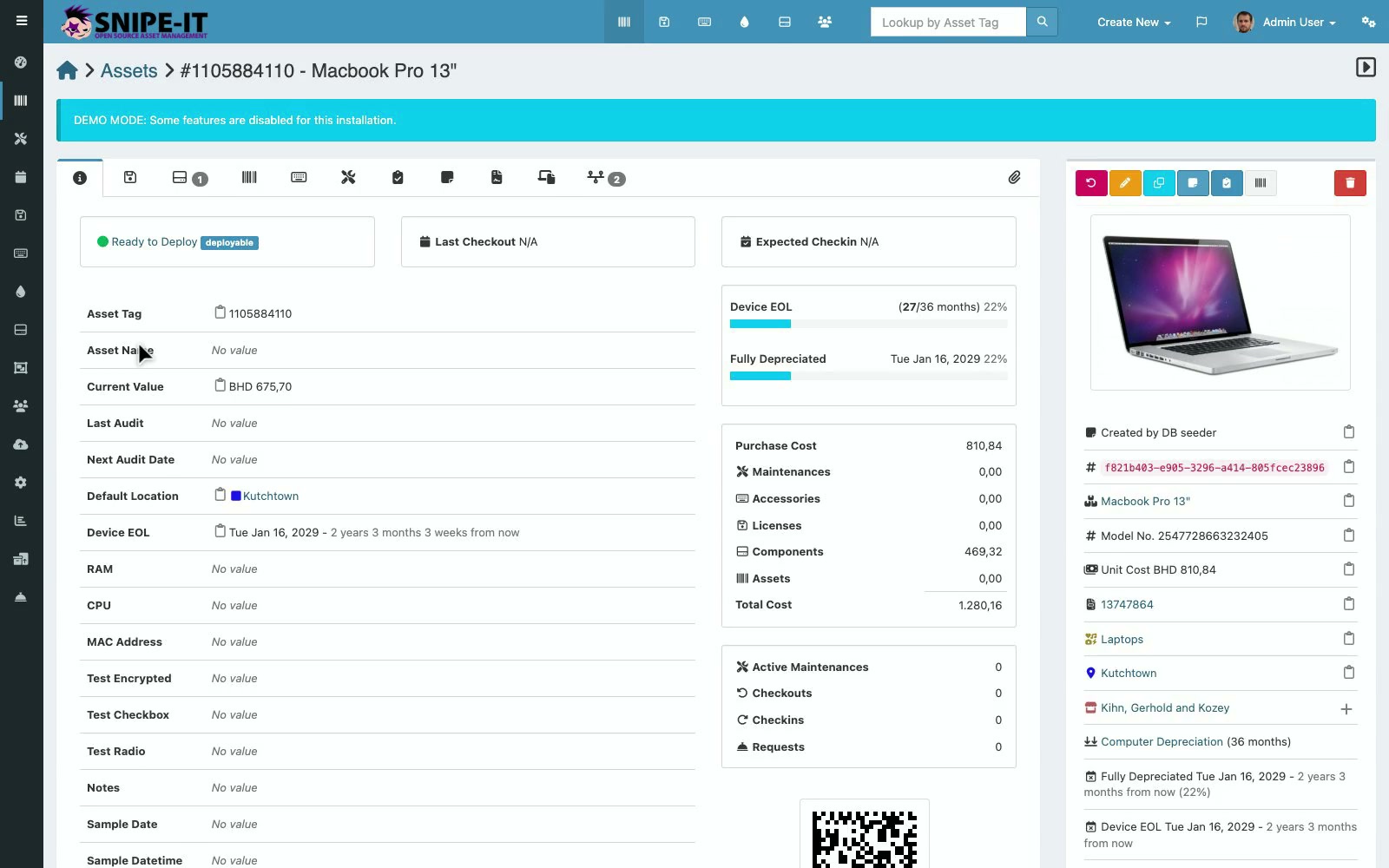This screenshot has width=1389, height=868.
Task: Open serial 13747864 link
Action: pos(1127,604)
